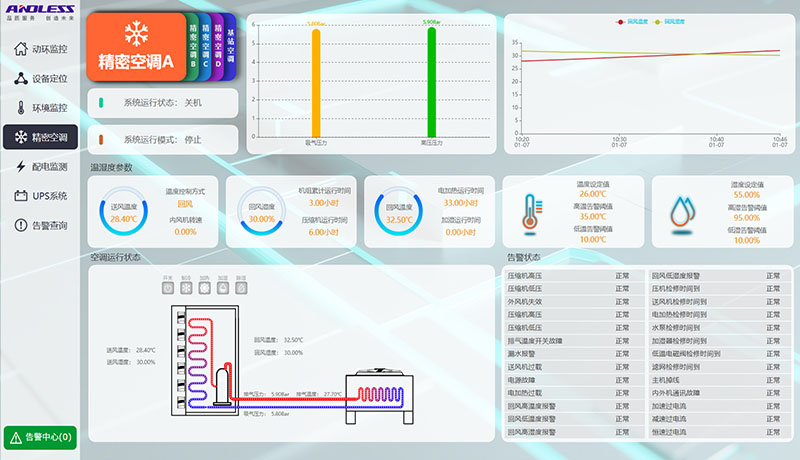Screen dimensions: 800x460
Task: Open 动环监控 in the sidebar
Action: tap(40, 49)
